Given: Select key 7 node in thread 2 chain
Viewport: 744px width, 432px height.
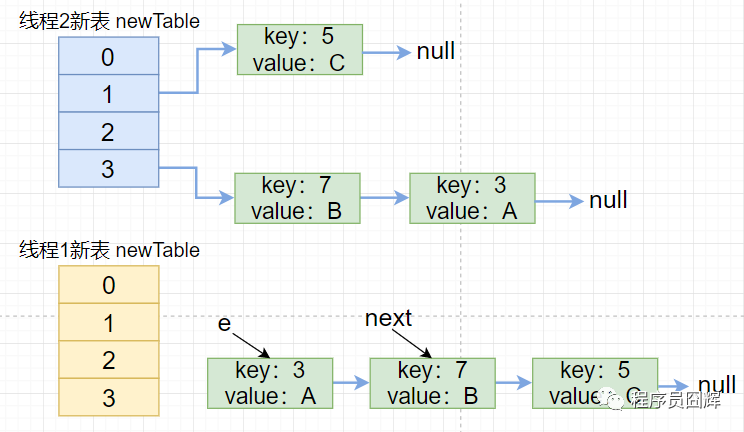Looking at the screenshot, I should pyautogui.click(x=296, y=198).
